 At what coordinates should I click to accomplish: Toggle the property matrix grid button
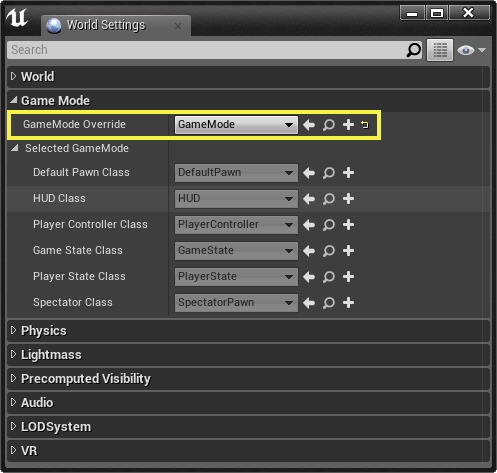coord(440,50)
